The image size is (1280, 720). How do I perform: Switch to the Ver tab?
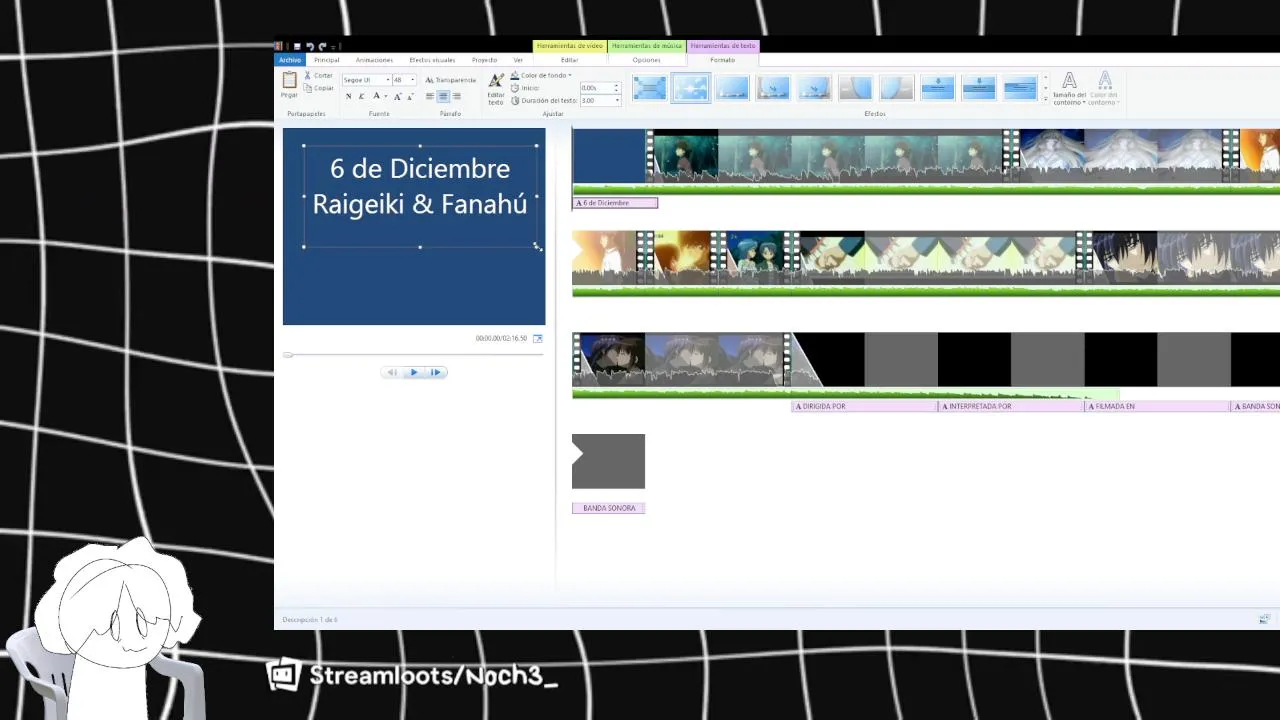(x=518, y=60)
